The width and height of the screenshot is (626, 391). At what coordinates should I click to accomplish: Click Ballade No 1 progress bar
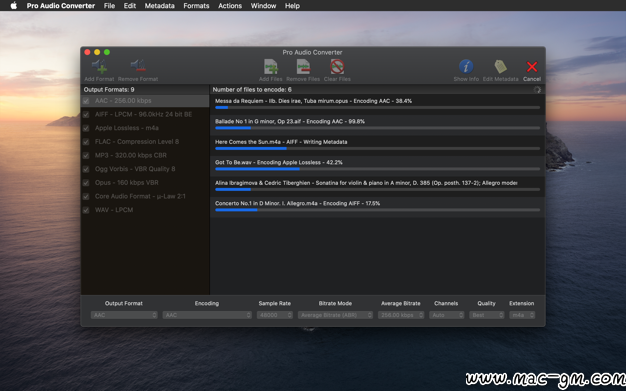pos(377,128)
